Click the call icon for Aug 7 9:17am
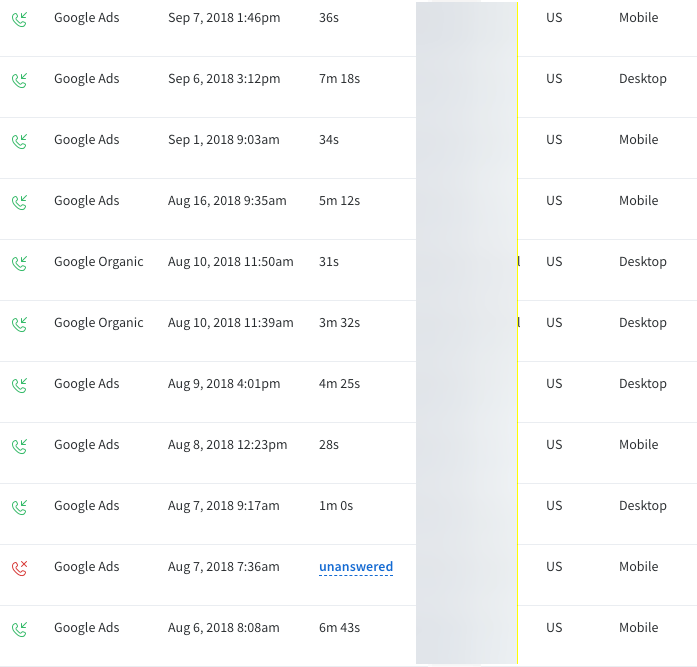The width and height of the screenshot is (697, 667). pos(19,507)
